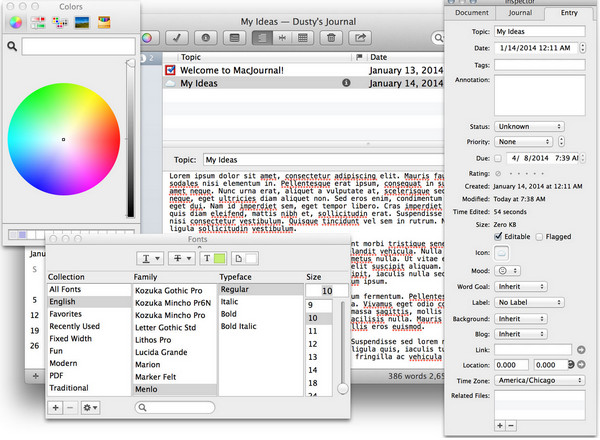Viewport: 600px width, 440px height.
Task: Switch to the color sliders picker
Action: pyautogui.click(x=38, y=21)
